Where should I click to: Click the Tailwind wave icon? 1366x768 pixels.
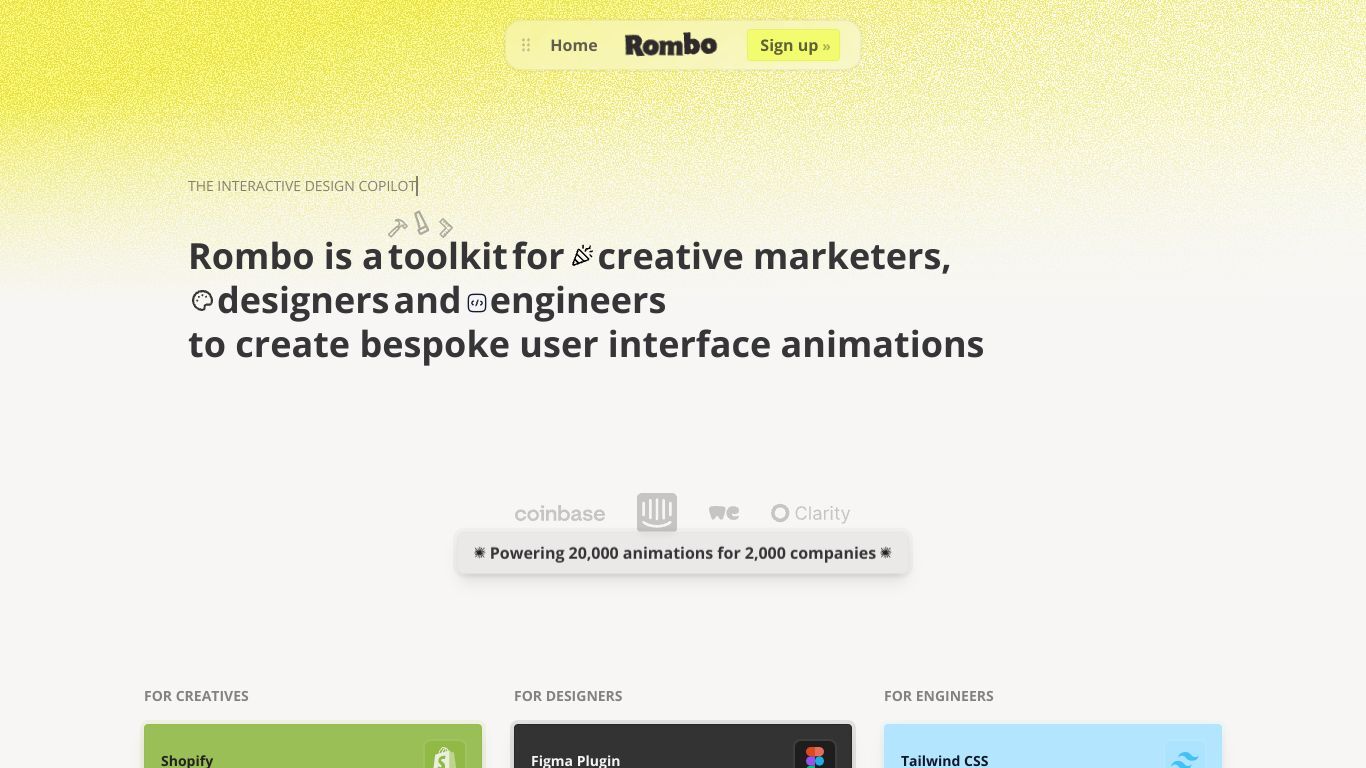[x=1185, y=757]
